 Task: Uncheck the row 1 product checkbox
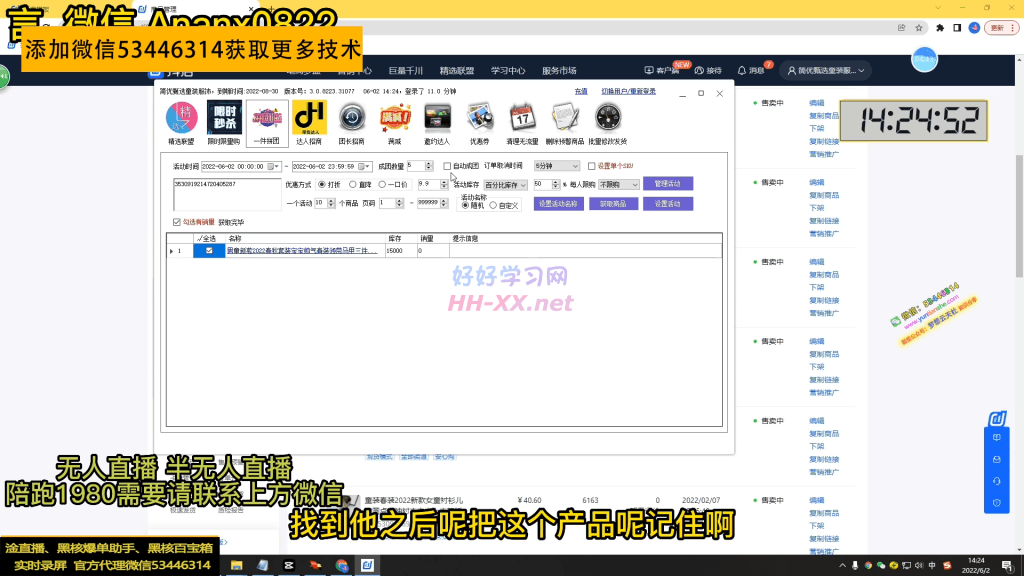(209, 251)
